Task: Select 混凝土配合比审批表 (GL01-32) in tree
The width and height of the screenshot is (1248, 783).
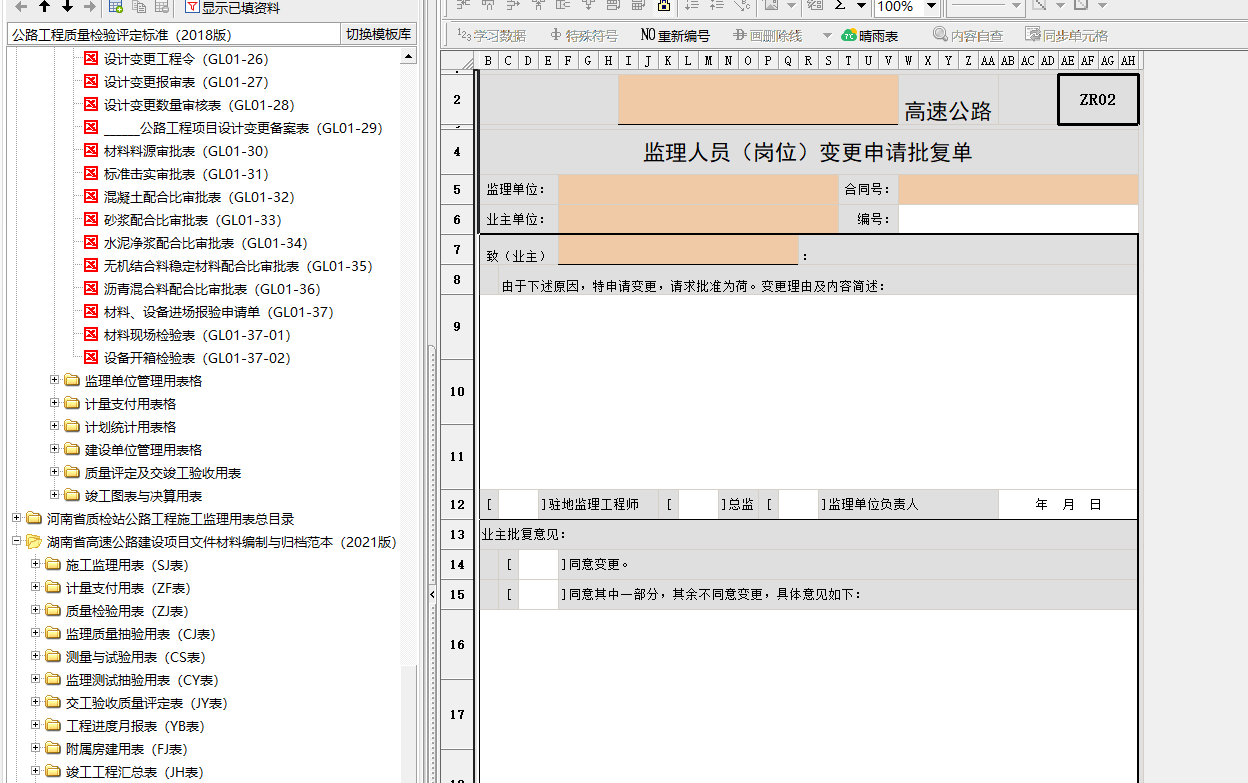Action: click(x=199, y=197)
